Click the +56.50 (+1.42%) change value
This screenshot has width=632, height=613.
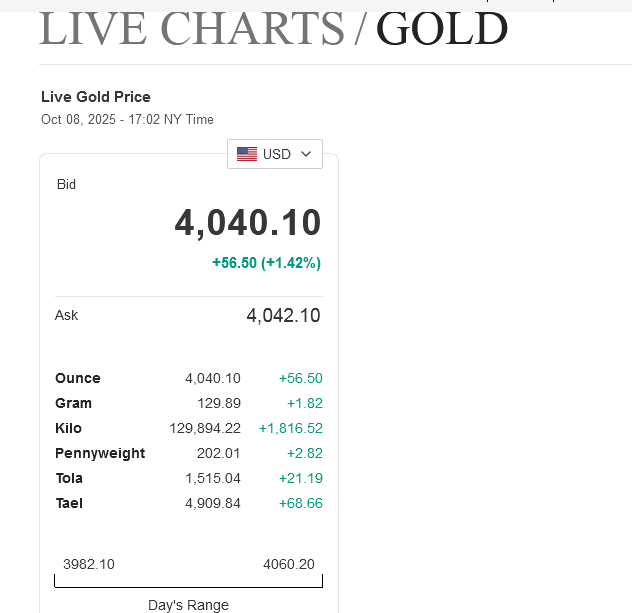[x=266, y=263]
